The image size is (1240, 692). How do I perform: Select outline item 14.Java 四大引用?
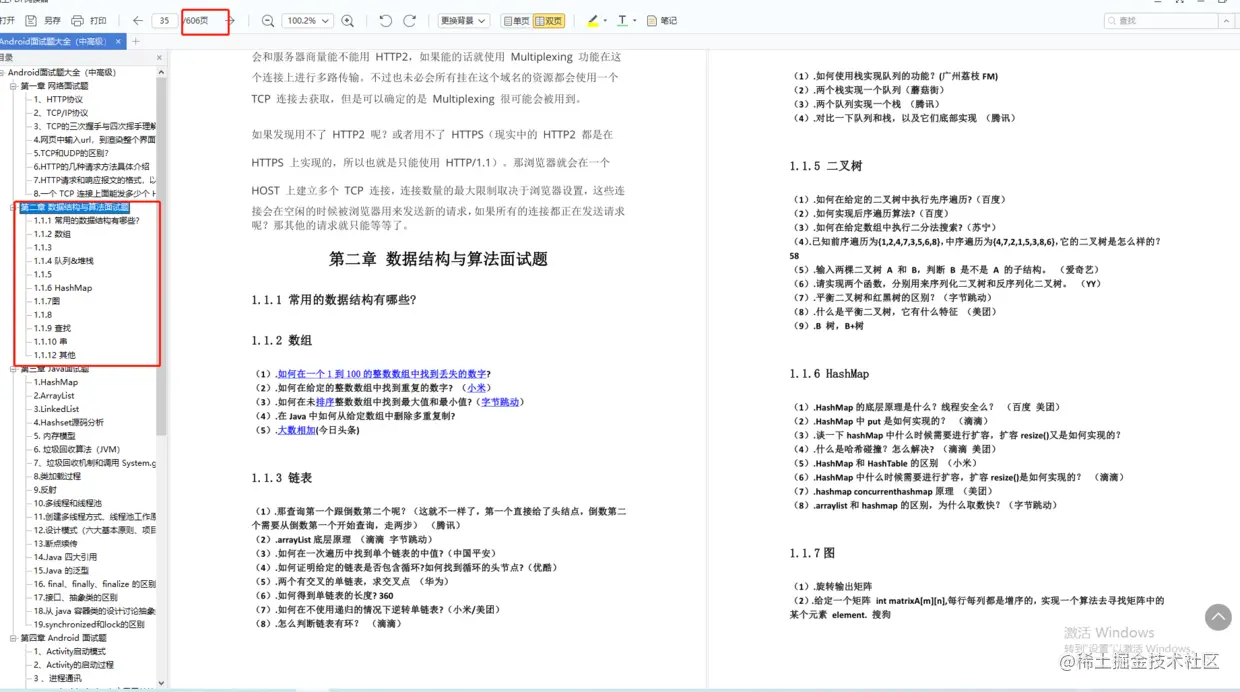(x=65, y=557)
